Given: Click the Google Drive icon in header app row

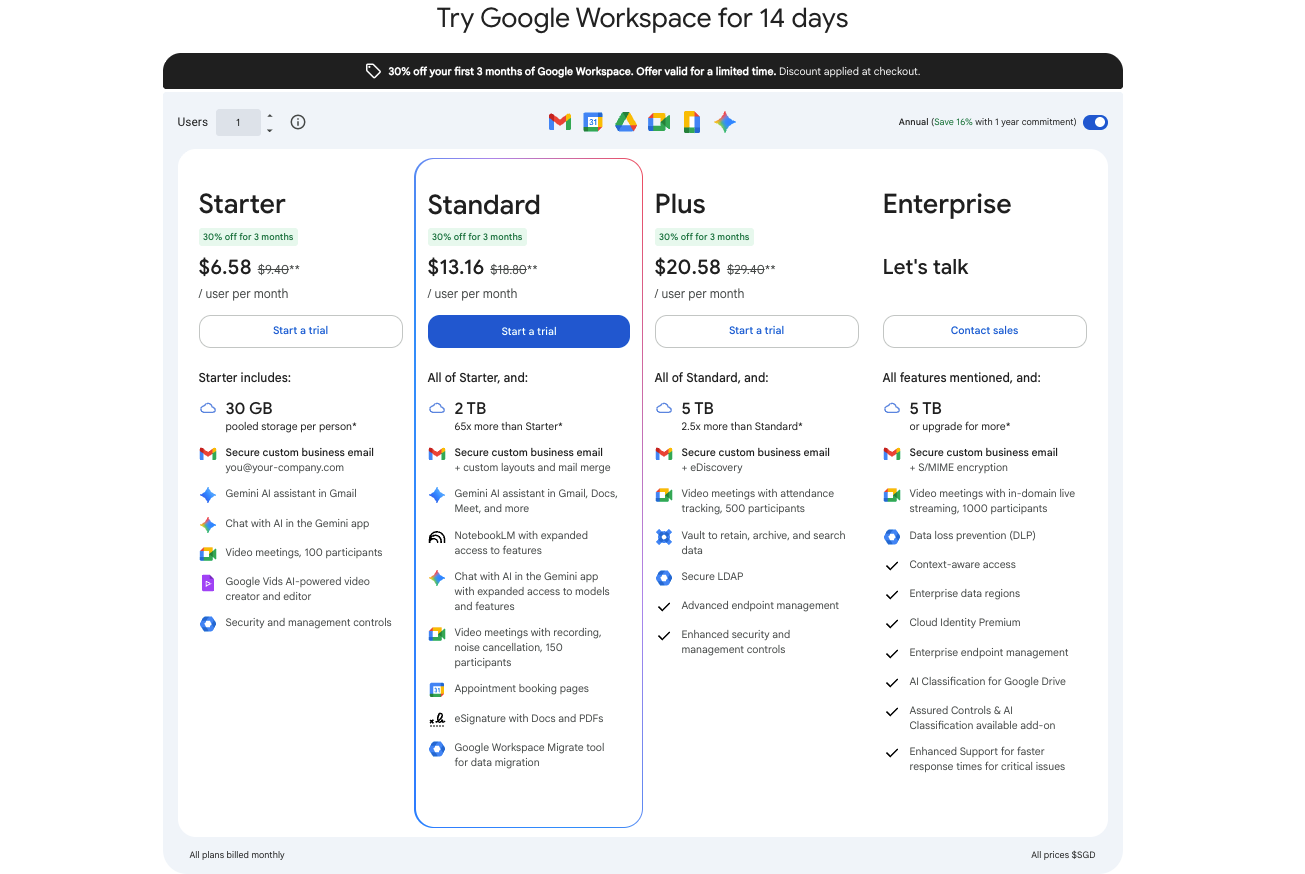Looking at the screenshot, I should (626, 122).
